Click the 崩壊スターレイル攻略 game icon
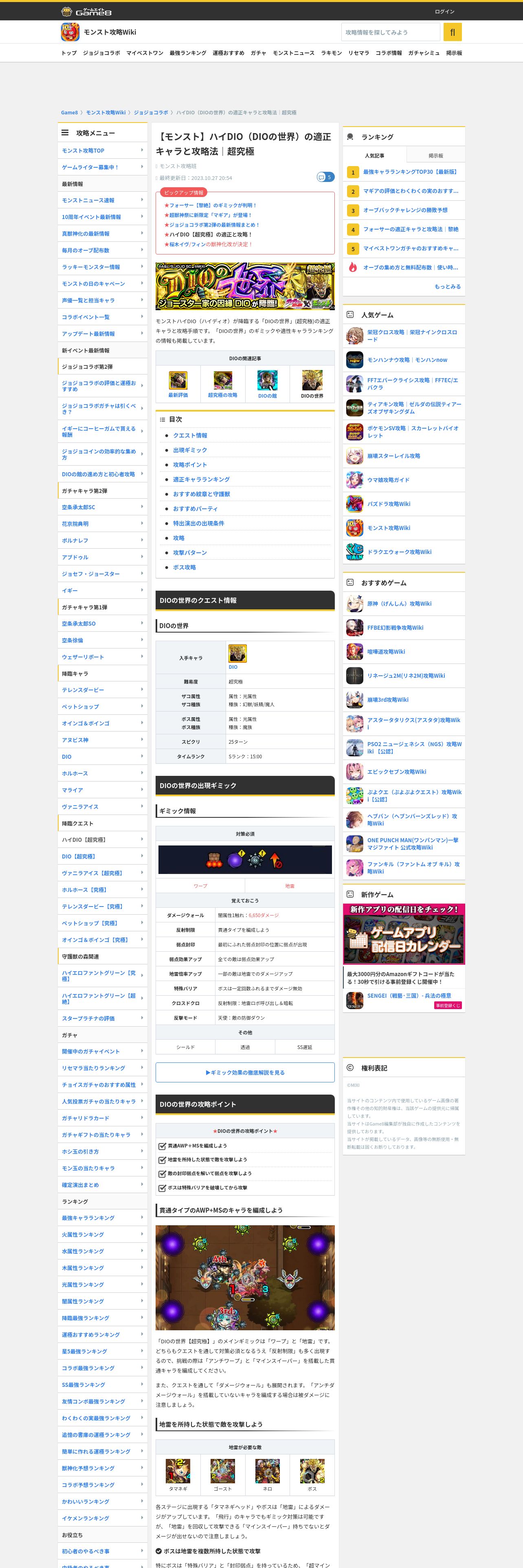 (x=355, y=456)
